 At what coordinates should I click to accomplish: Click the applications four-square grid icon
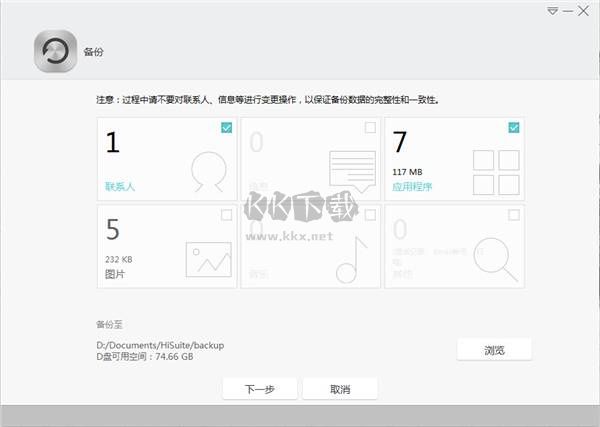coord(495,173)
